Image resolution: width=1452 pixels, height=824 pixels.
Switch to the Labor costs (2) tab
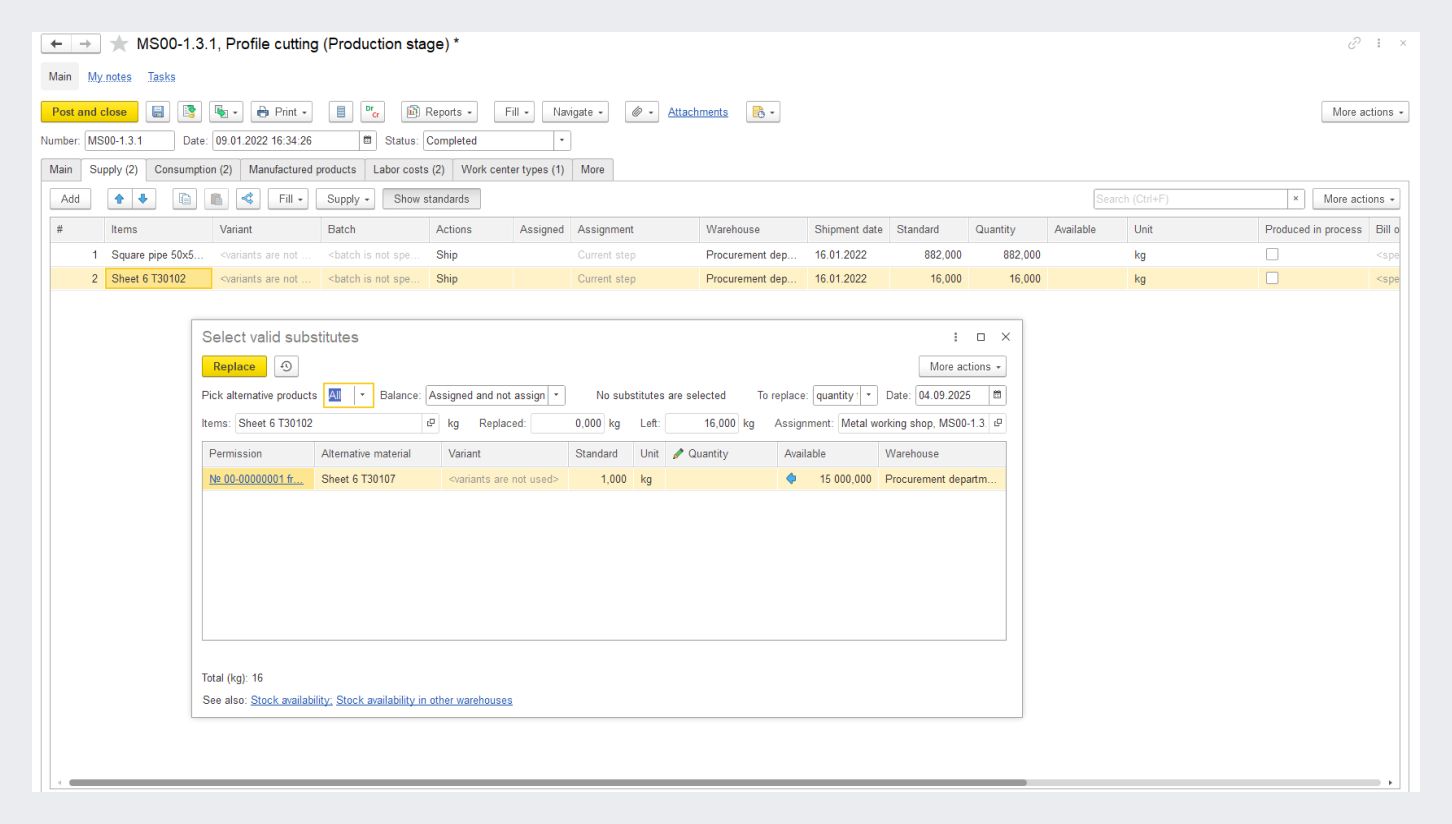(408, 170)
